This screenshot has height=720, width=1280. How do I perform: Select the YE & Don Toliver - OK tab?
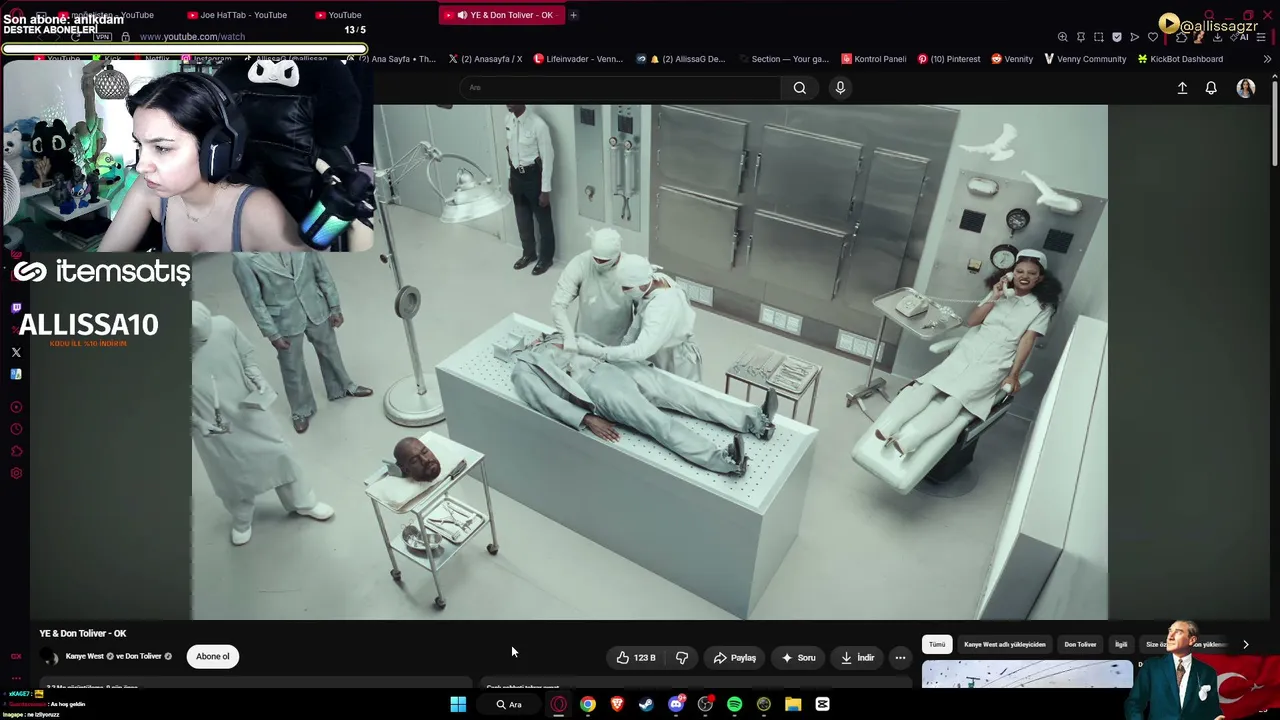(503, 15)
